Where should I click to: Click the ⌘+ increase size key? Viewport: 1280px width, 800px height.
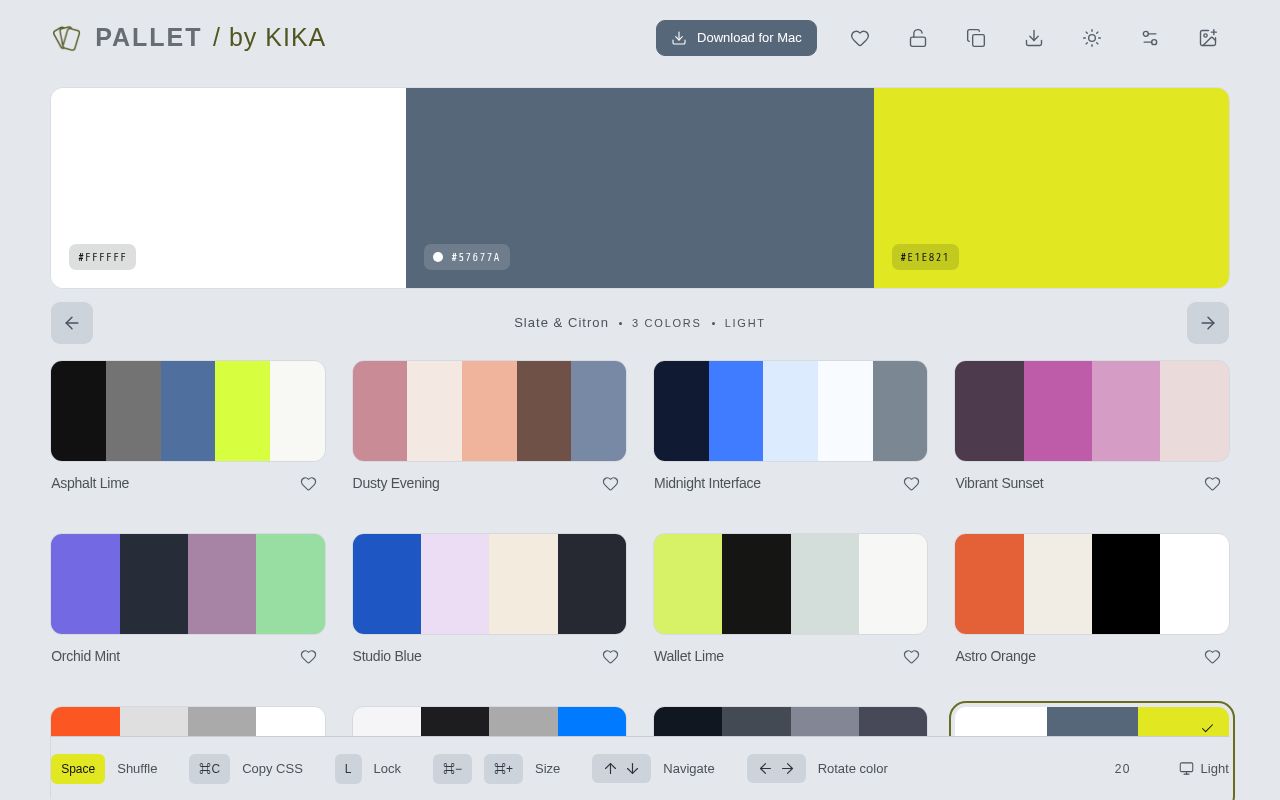503,769
